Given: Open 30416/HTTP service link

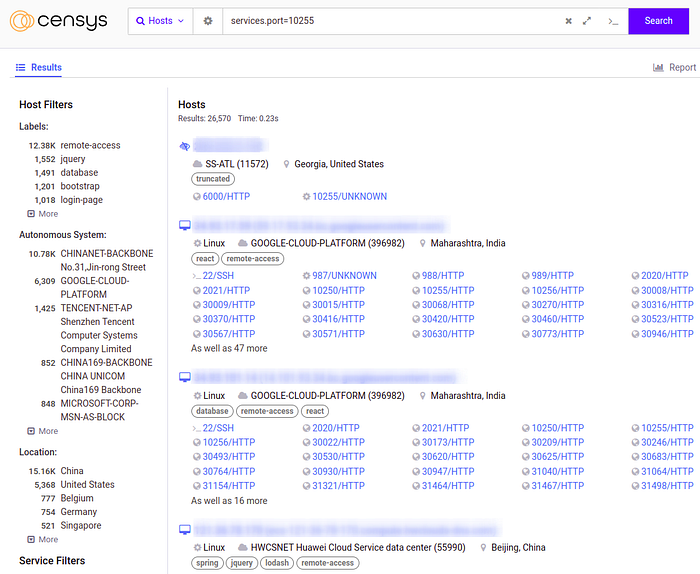Looking at the screenshot, I should pyautogui.click(x=334, y=319).
